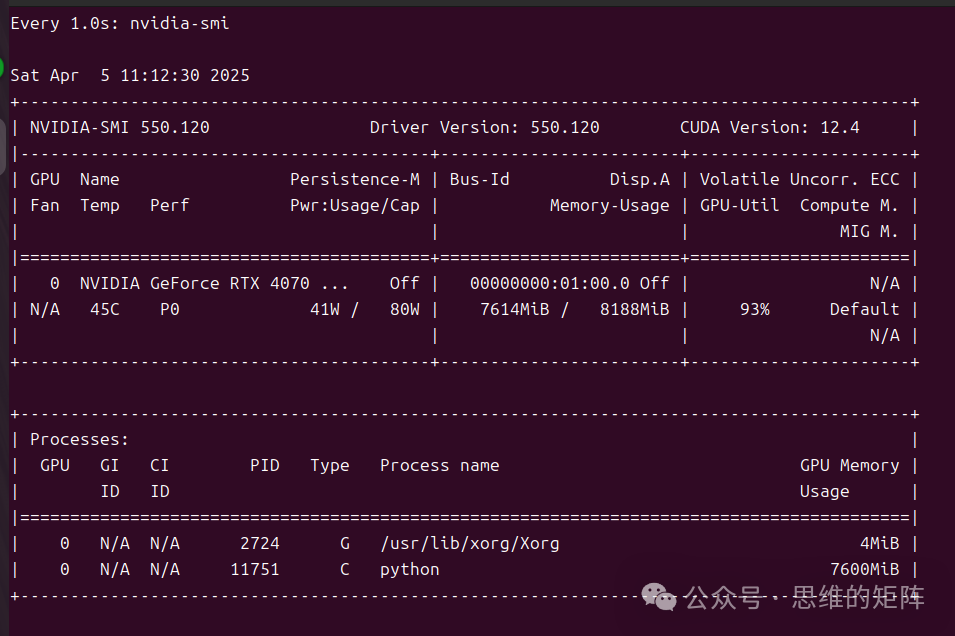Screen dimensions: 955x636
Task: Click type 'G' in Xorg row
Action: pos(345,543)
